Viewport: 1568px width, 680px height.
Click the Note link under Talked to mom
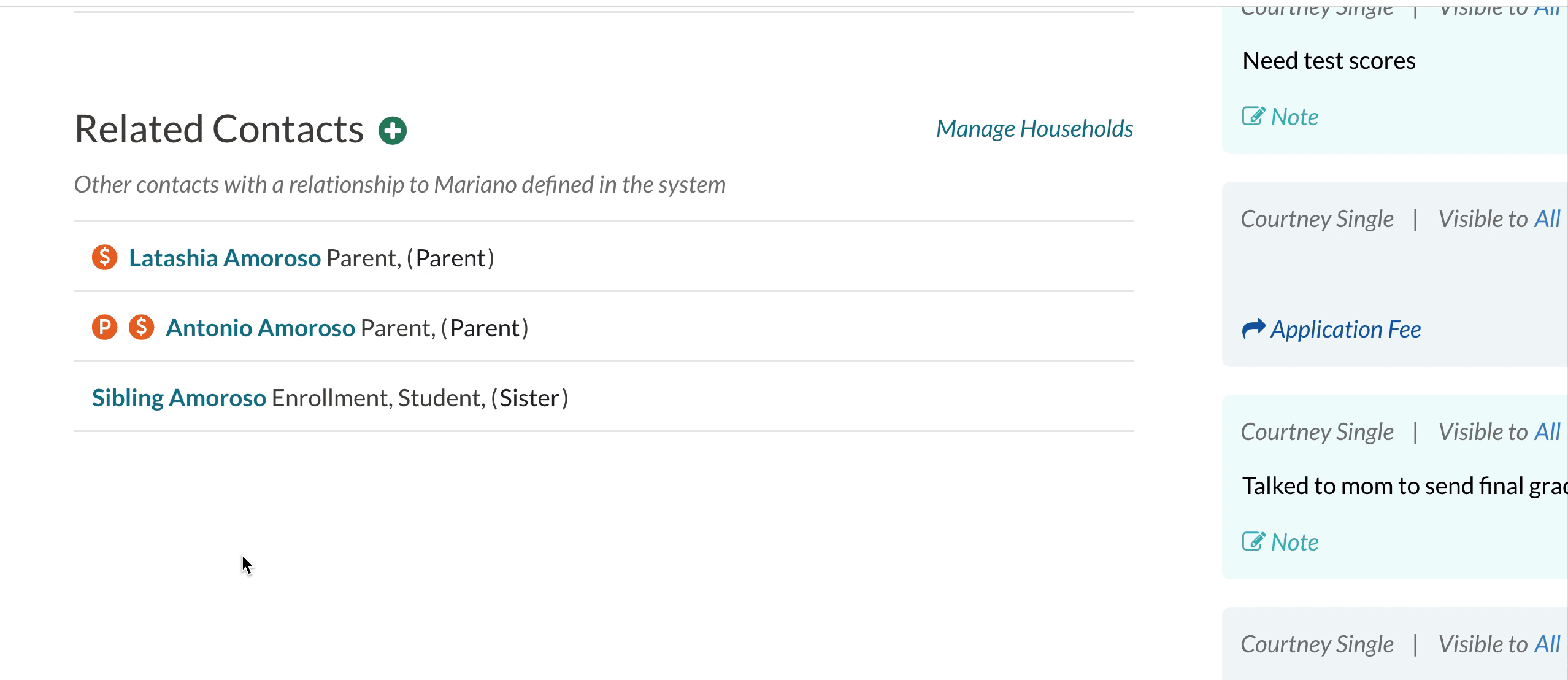(x=1294, y=543)
